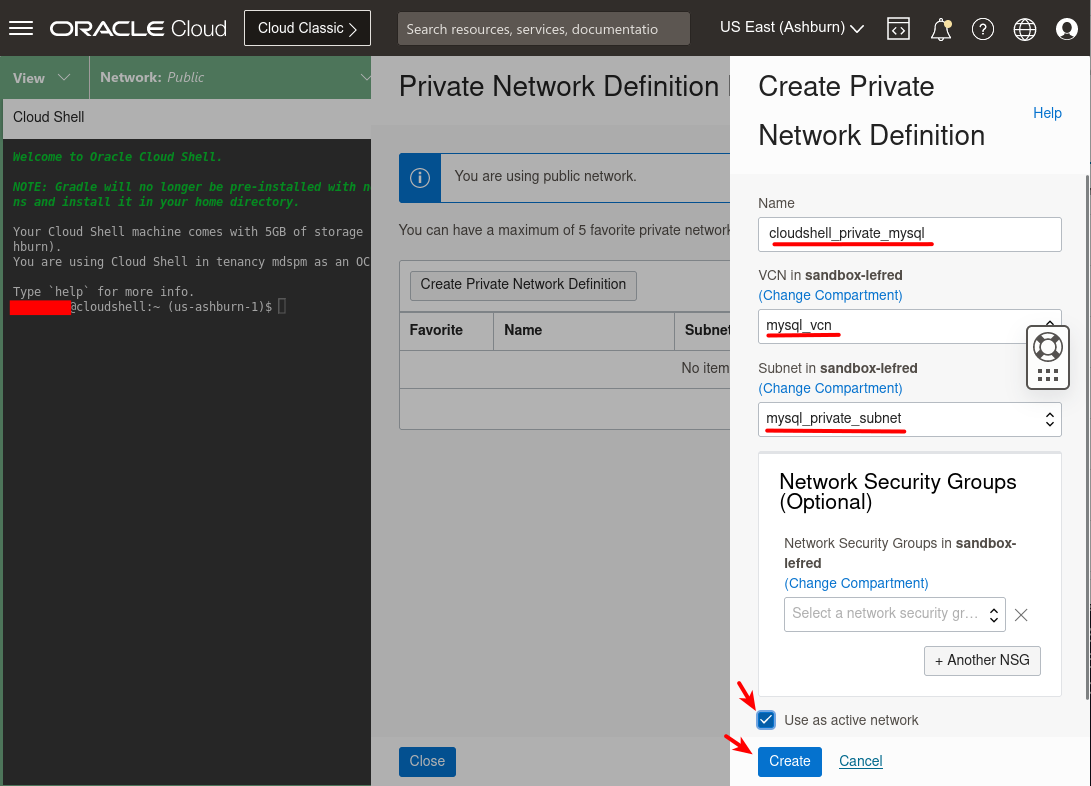Click the Create button
The height and width of the screenshot is (786, 1091).
click(789, 761)
